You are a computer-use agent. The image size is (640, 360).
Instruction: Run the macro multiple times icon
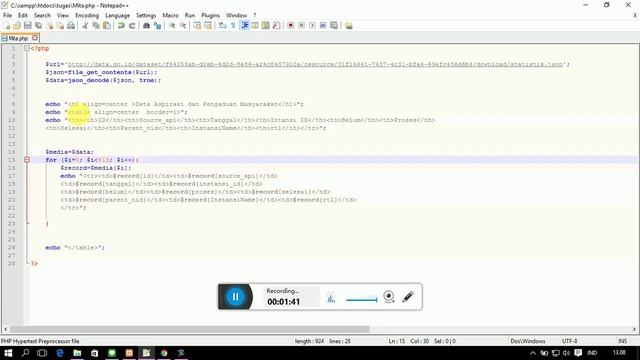pyautogui.click(x=323, y=26)
